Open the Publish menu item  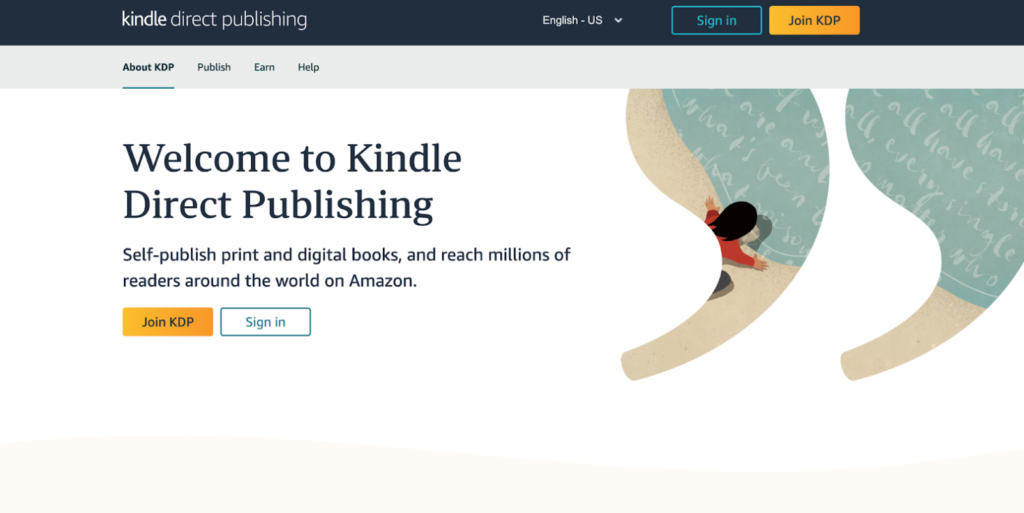214,67
